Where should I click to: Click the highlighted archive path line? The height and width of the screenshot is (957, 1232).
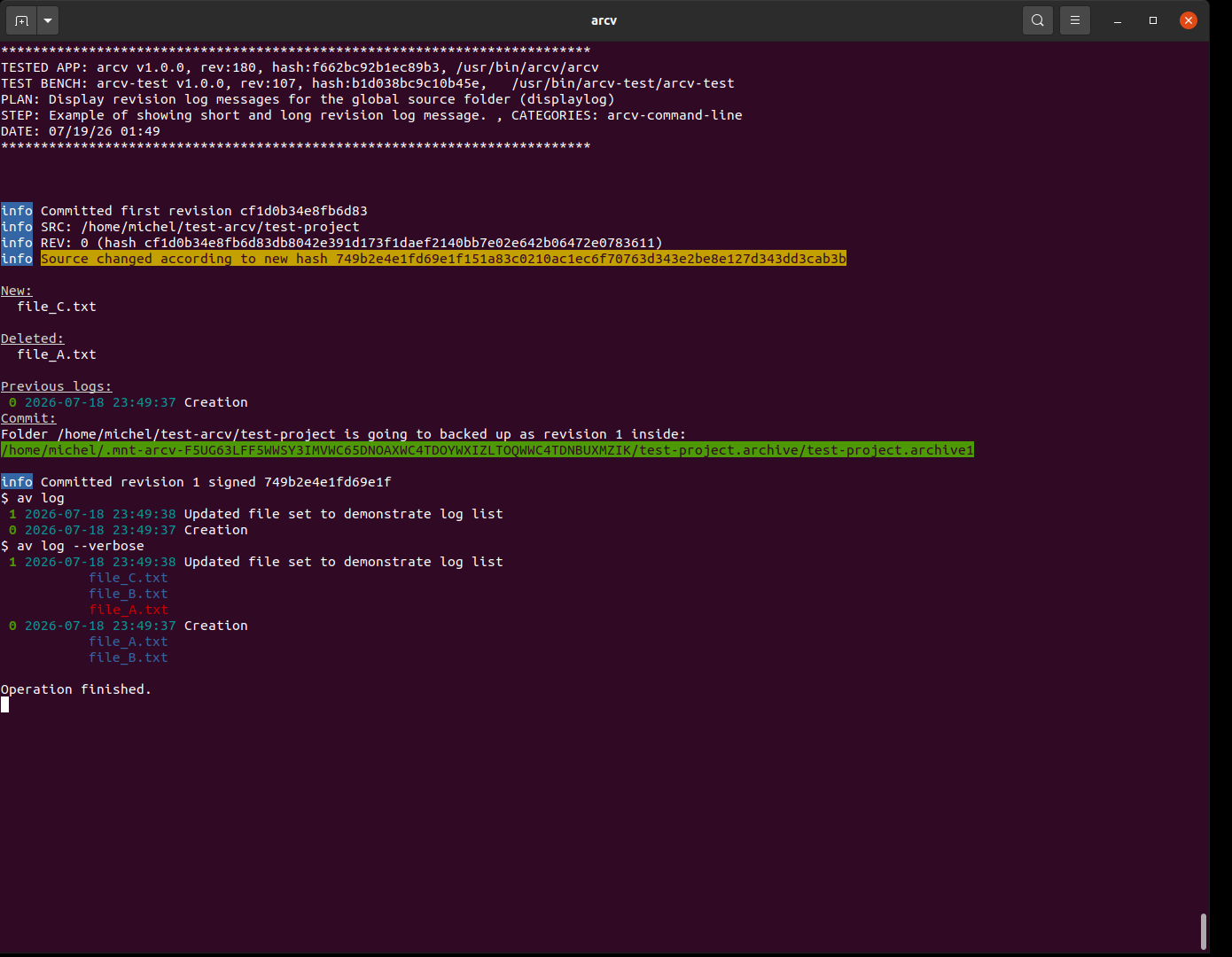[487, 450]
